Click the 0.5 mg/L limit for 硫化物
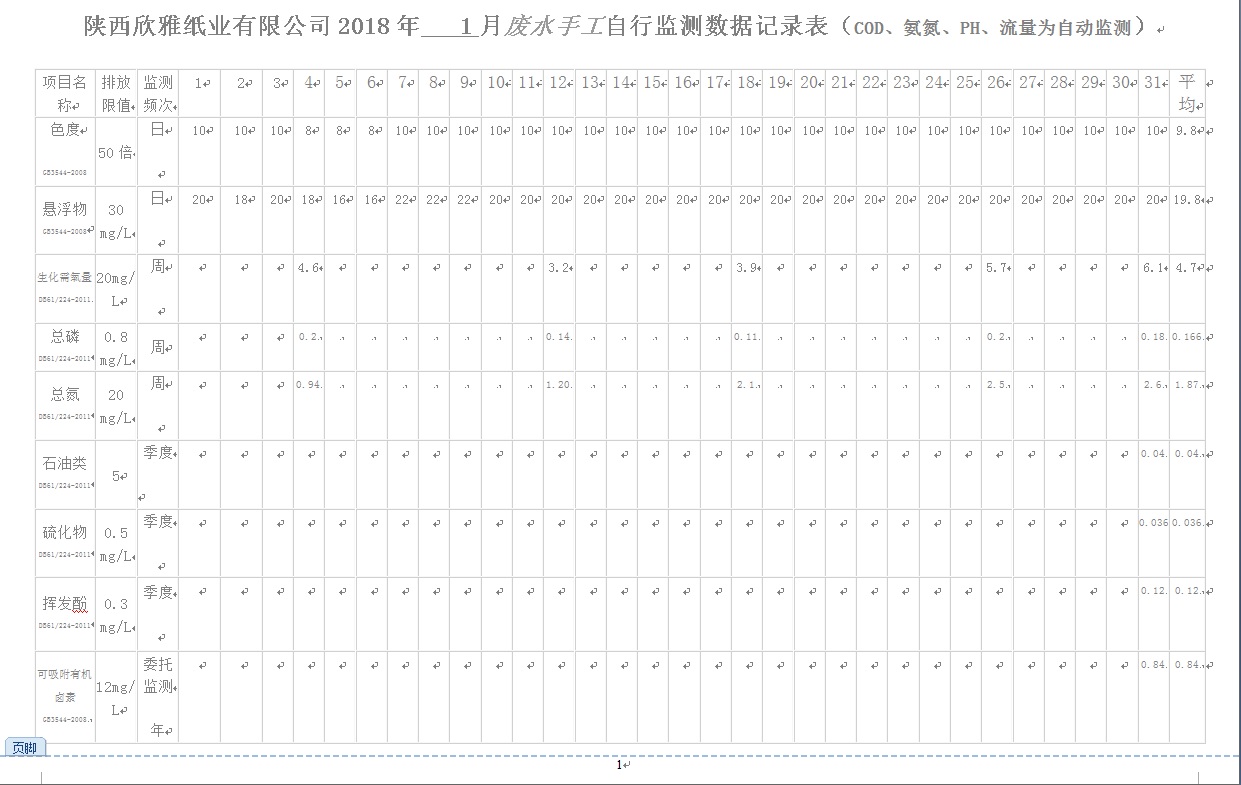The height and width of the screenshot is (785, 1241). click(116, 544)
